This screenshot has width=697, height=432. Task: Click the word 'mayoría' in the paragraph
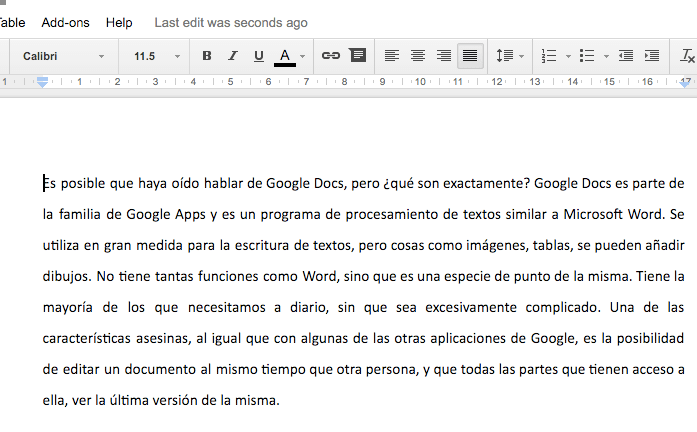pos(68,308)
